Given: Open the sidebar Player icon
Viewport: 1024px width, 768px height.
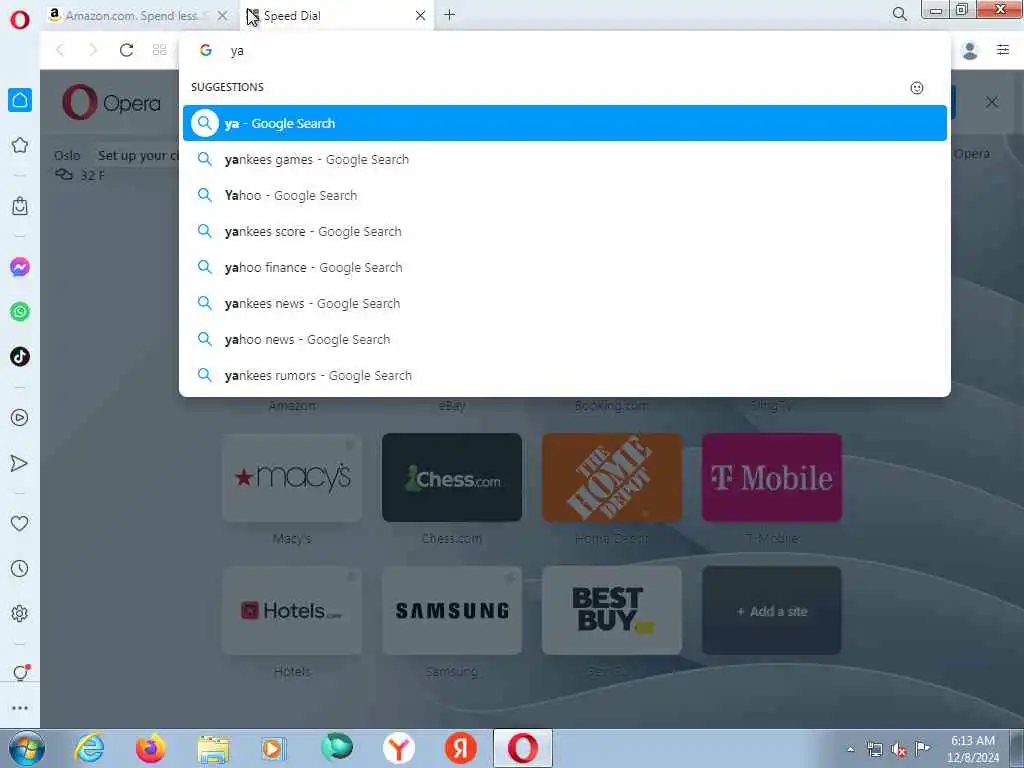Looking at the screenshot, I should [20, 417].
